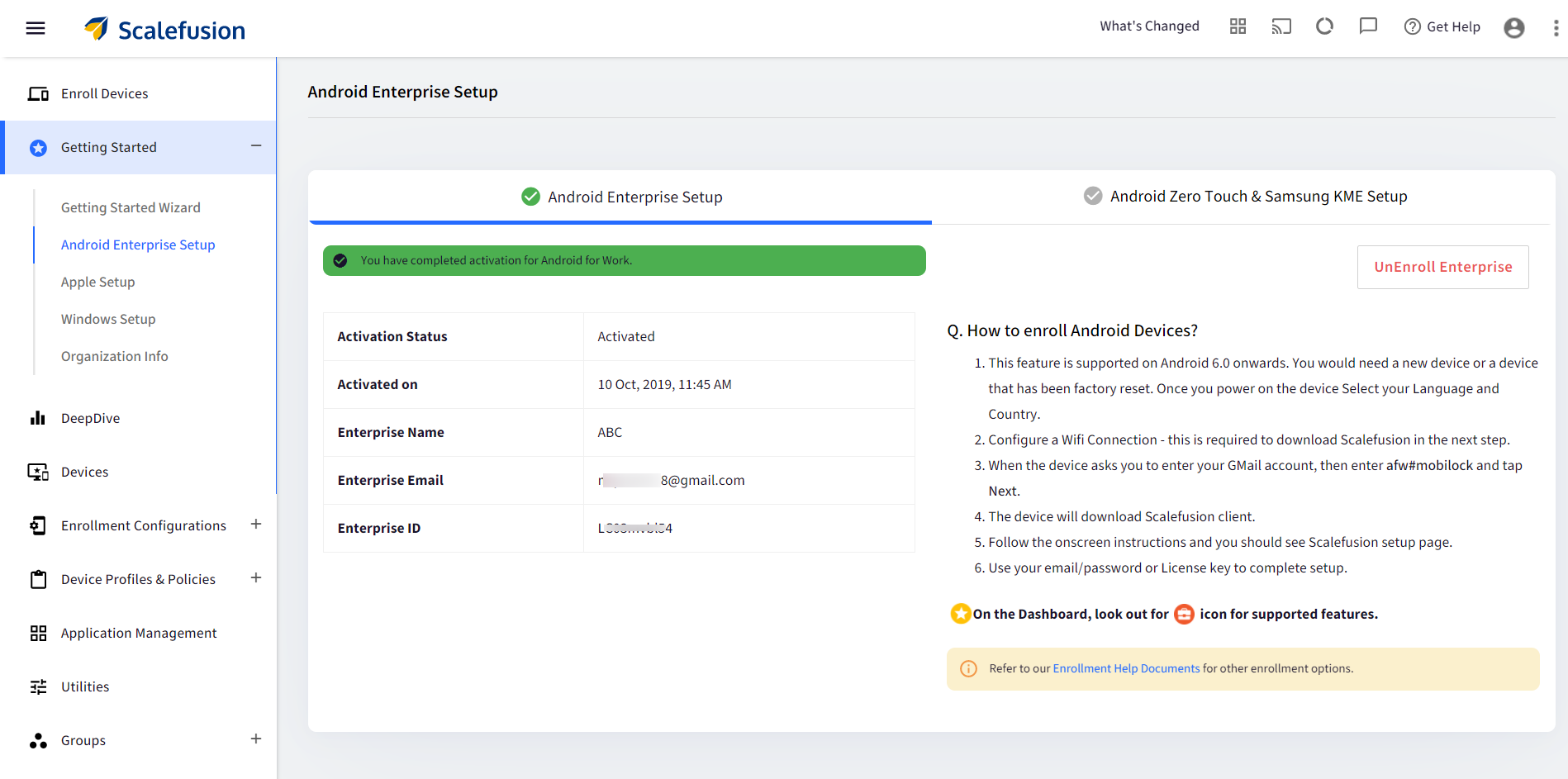The height and width of the screenshot is (779, 1568).
Task: Click the Devices sidebar icon
Action: click(38, 472)
